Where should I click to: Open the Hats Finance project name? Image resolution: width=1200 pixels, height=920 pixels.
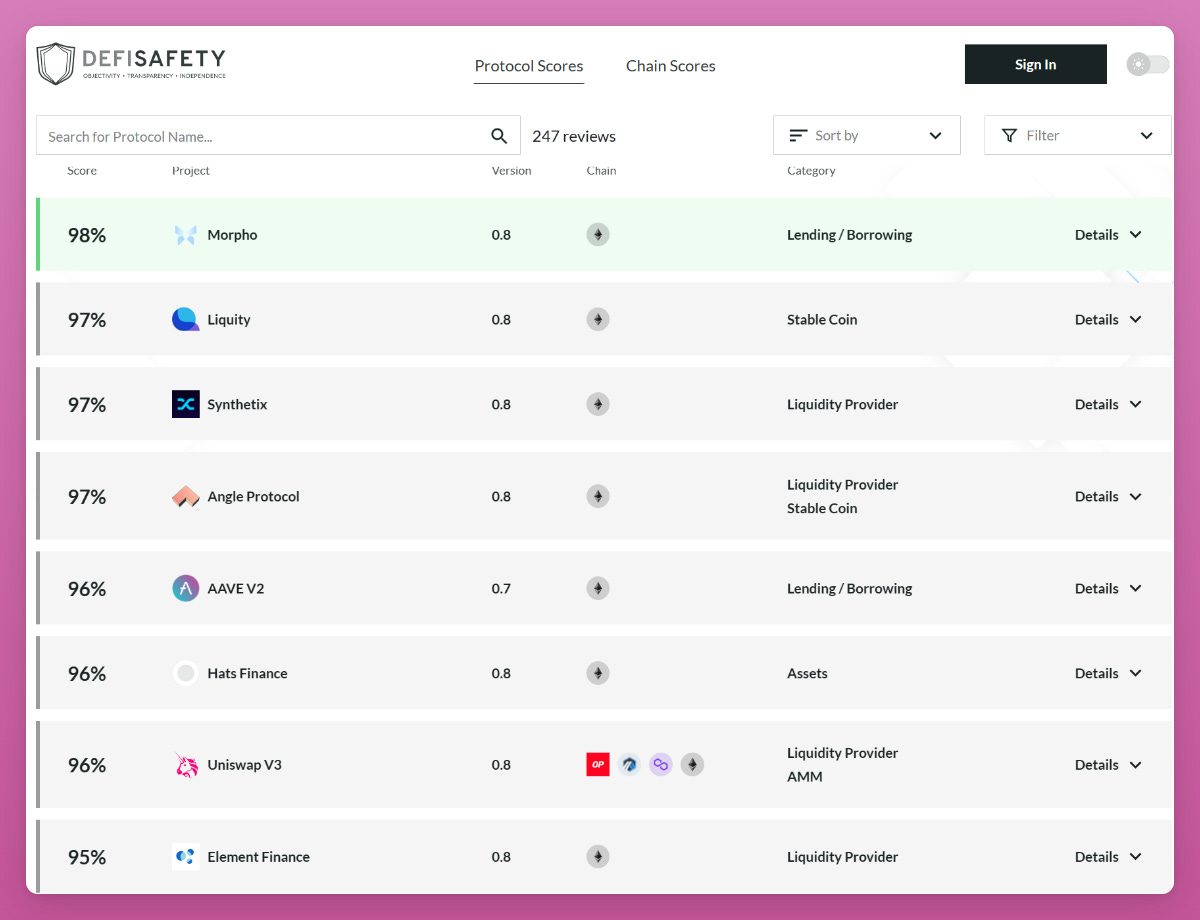(247, 673)
